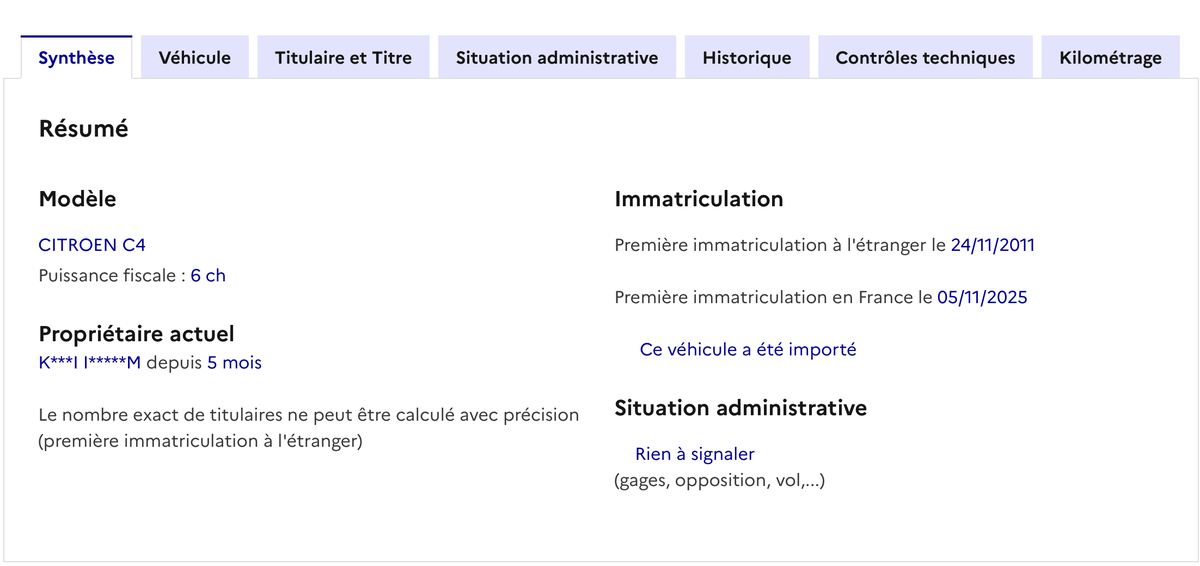This screenshot has height=566, width=1200.
Task: Switch to the Véhicule tab
Action: [x=195, y=58]
